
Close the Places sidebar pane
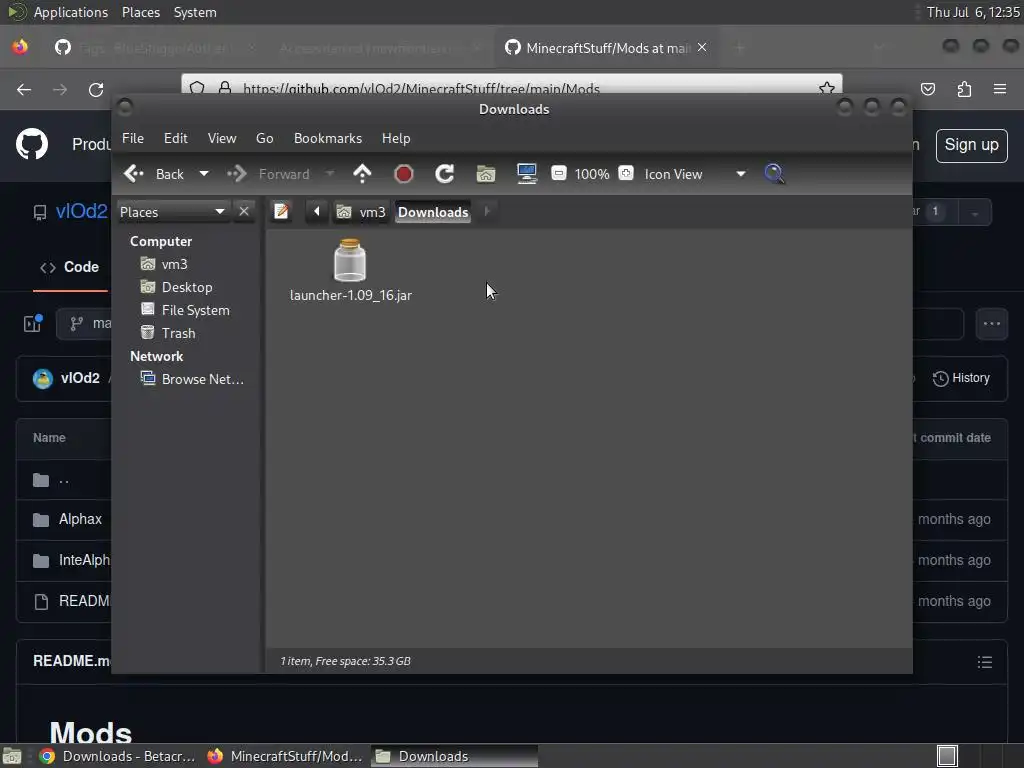click(244, 212)
